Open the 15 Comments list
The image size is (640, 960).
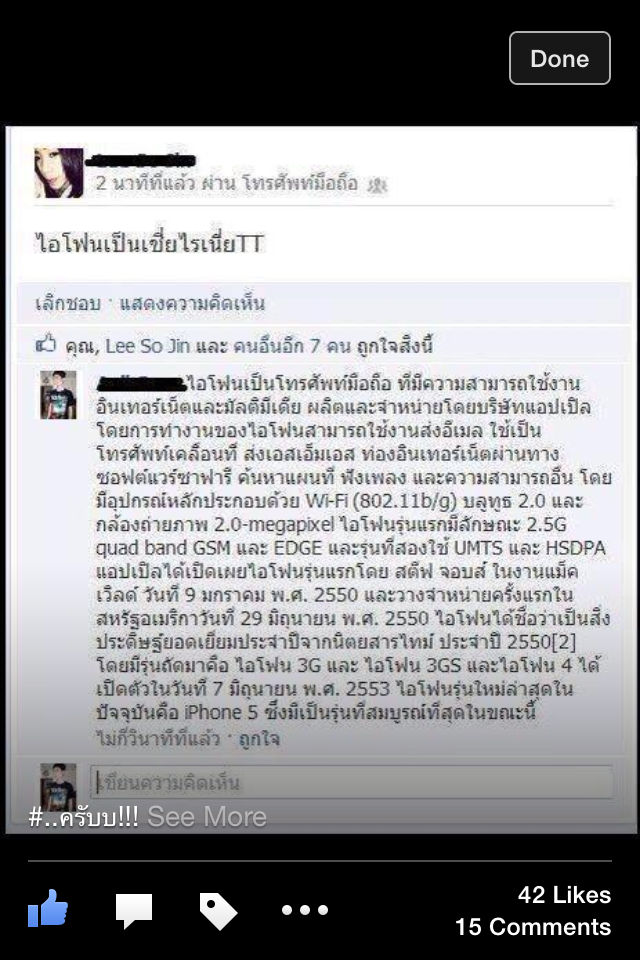(x=533, y=927)
